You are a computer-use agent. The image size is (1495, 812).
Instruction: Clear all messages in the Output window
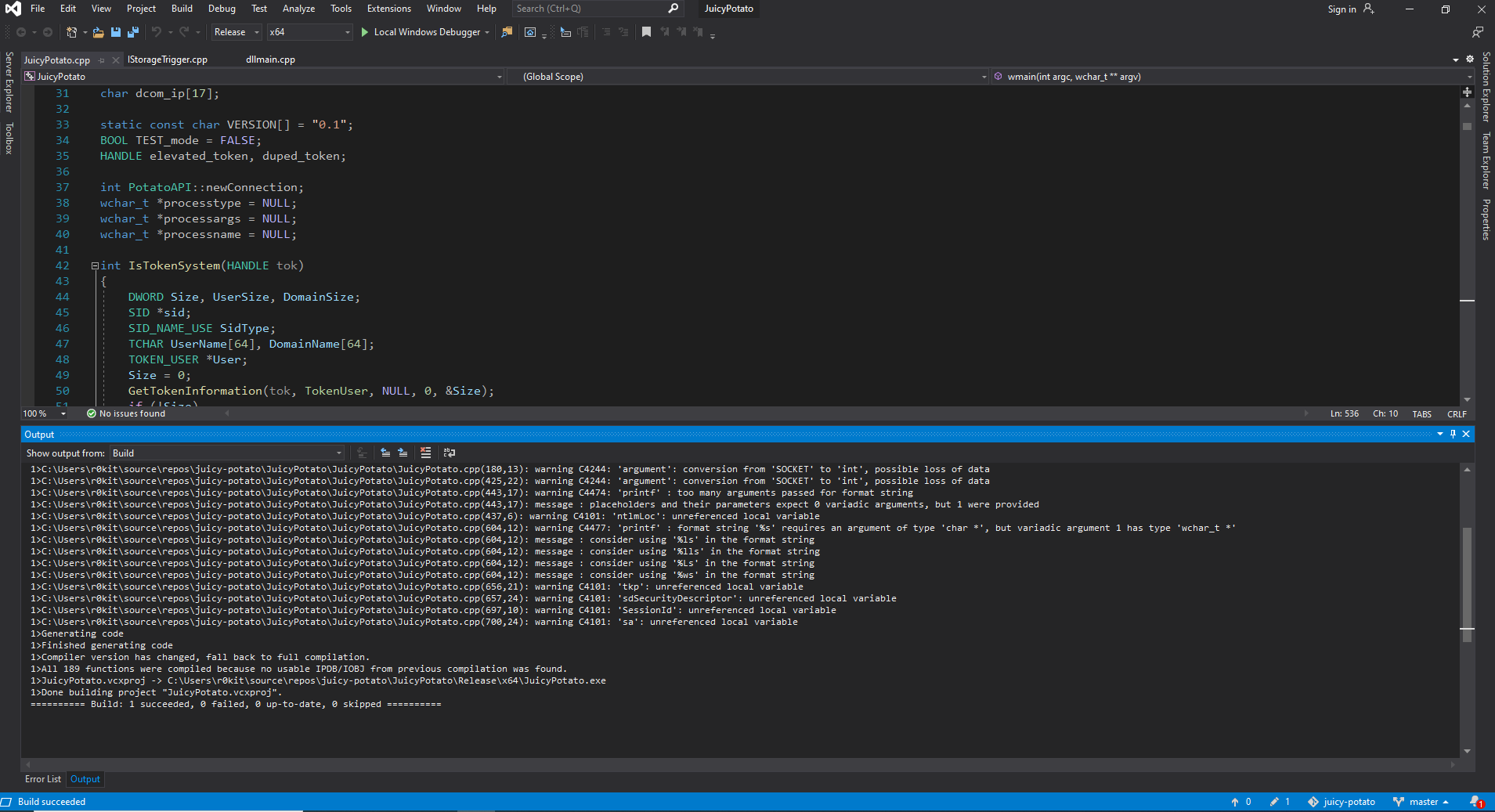[426, 453]
